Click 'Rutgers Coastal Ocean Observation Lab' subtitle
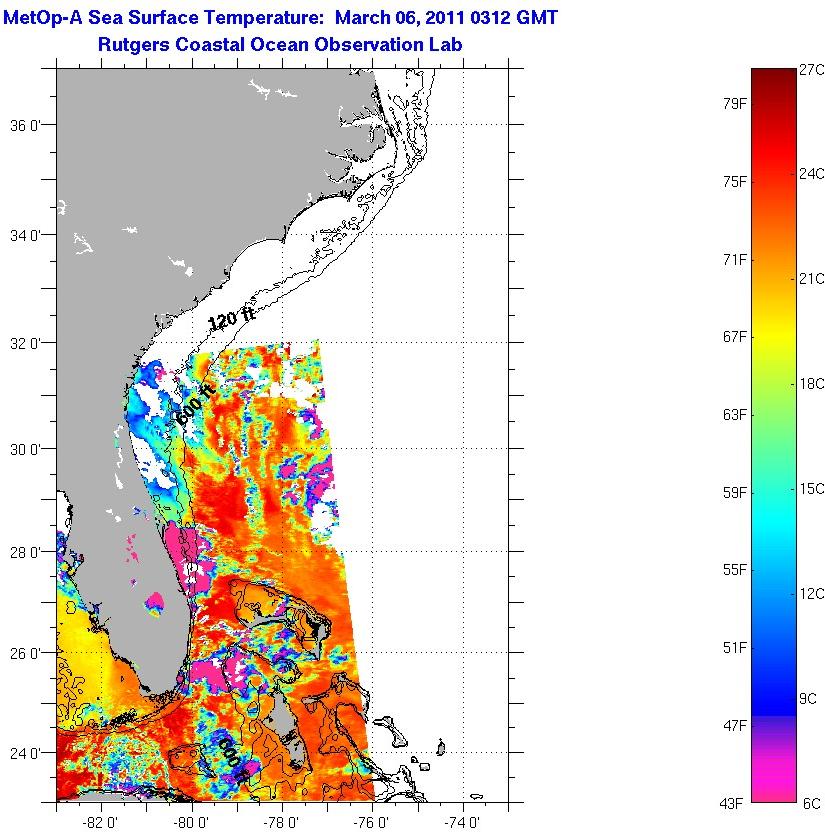Screen dimensions: 825x832 280,44
